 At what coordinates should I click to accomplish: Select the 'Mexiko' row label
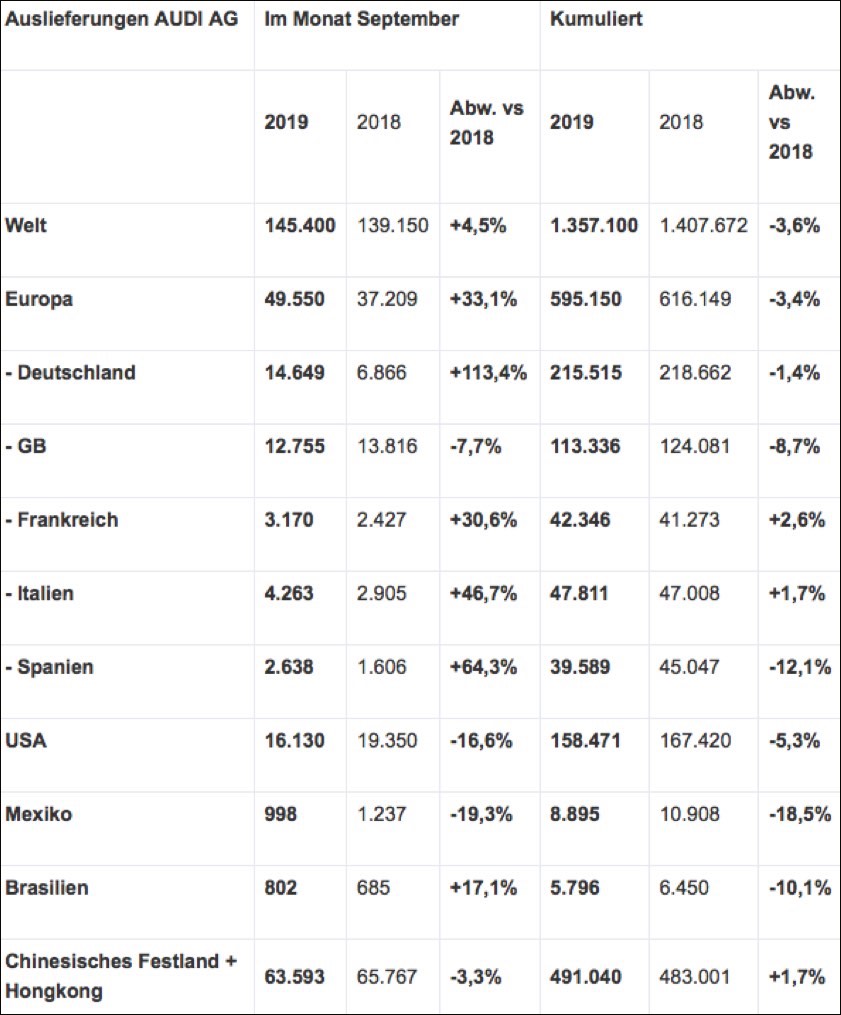(x=38, y=814)
